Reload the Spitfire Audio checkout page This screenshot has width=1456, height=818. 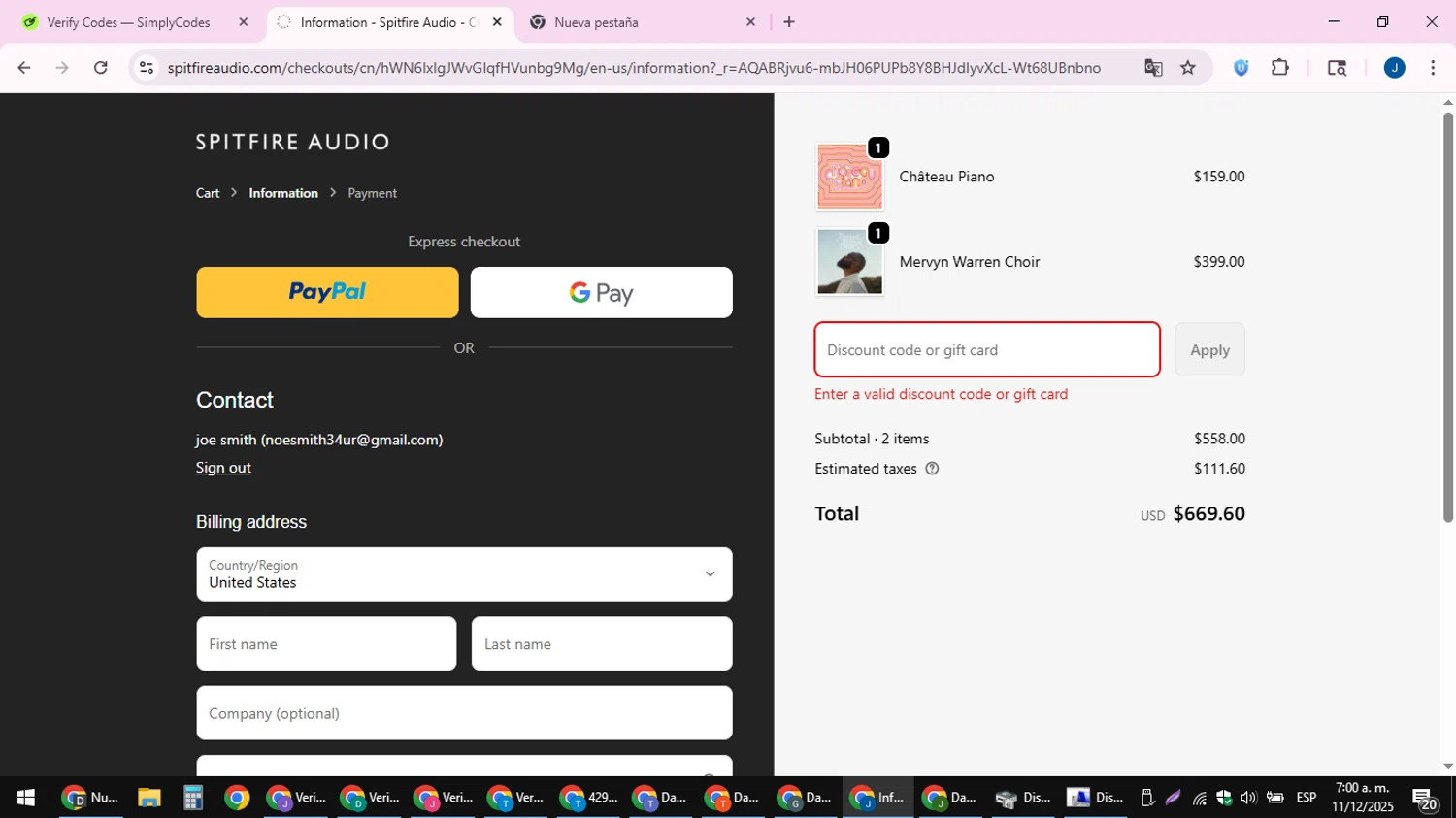pos(101,68)
